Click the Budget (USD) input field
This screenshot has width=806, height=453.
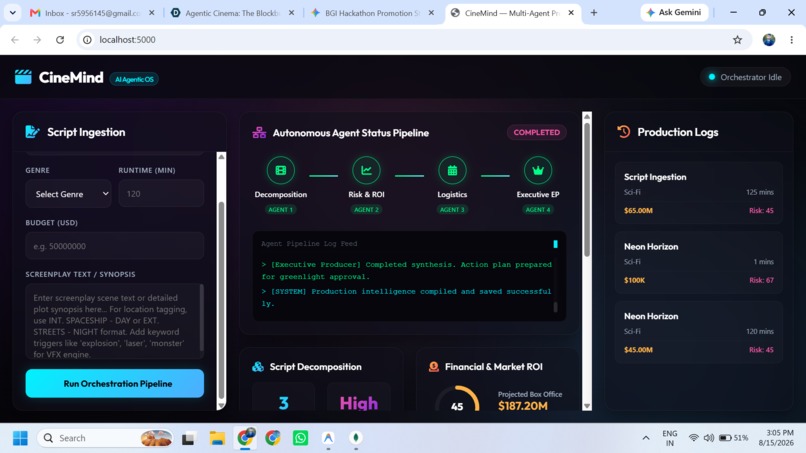pyautogui.click(x=115, y=246)
